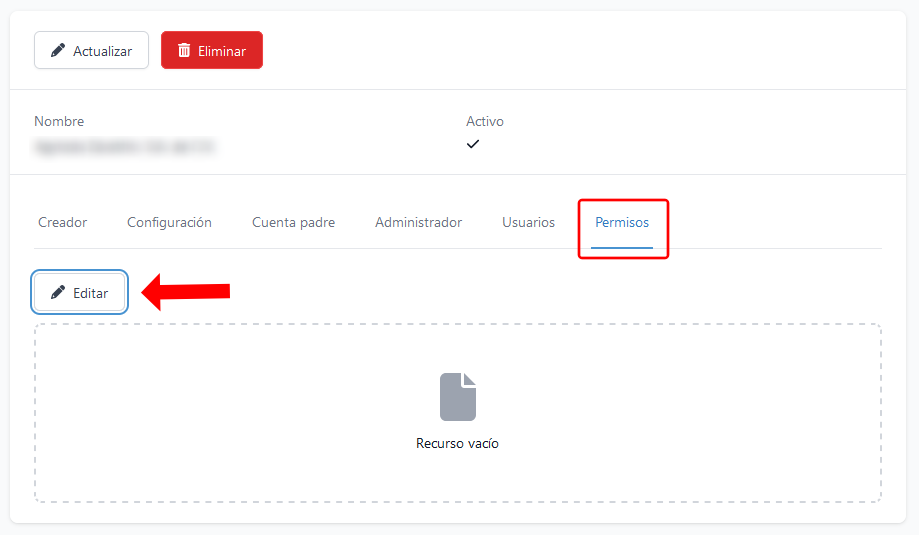This screenshot has height=535, width=919.
Task: Click the pencil icon in the Editar button
Action: pyautogui.click(x=58, y=293)
